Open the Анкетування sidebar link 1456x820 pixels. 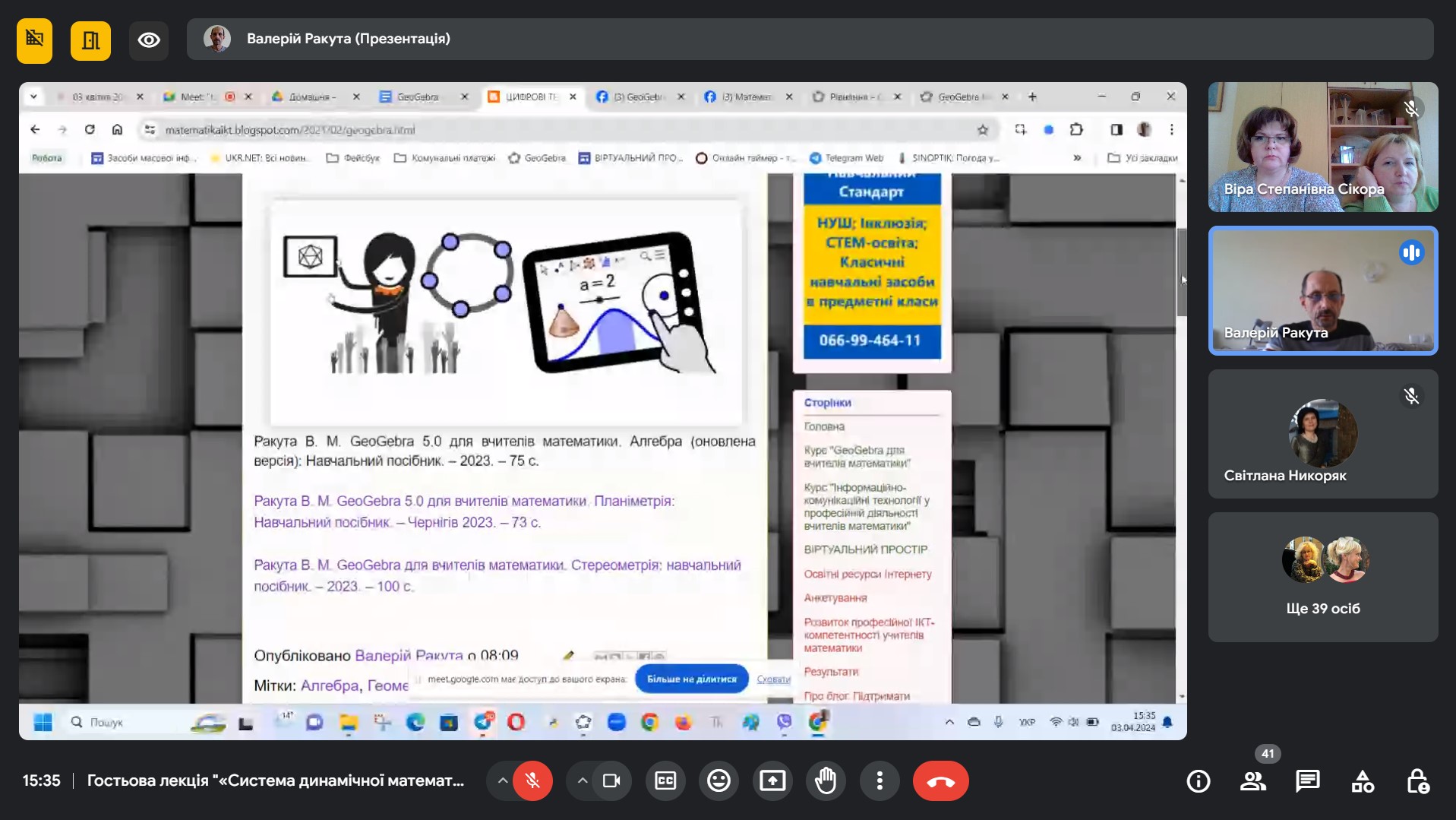tap(835, 598)
